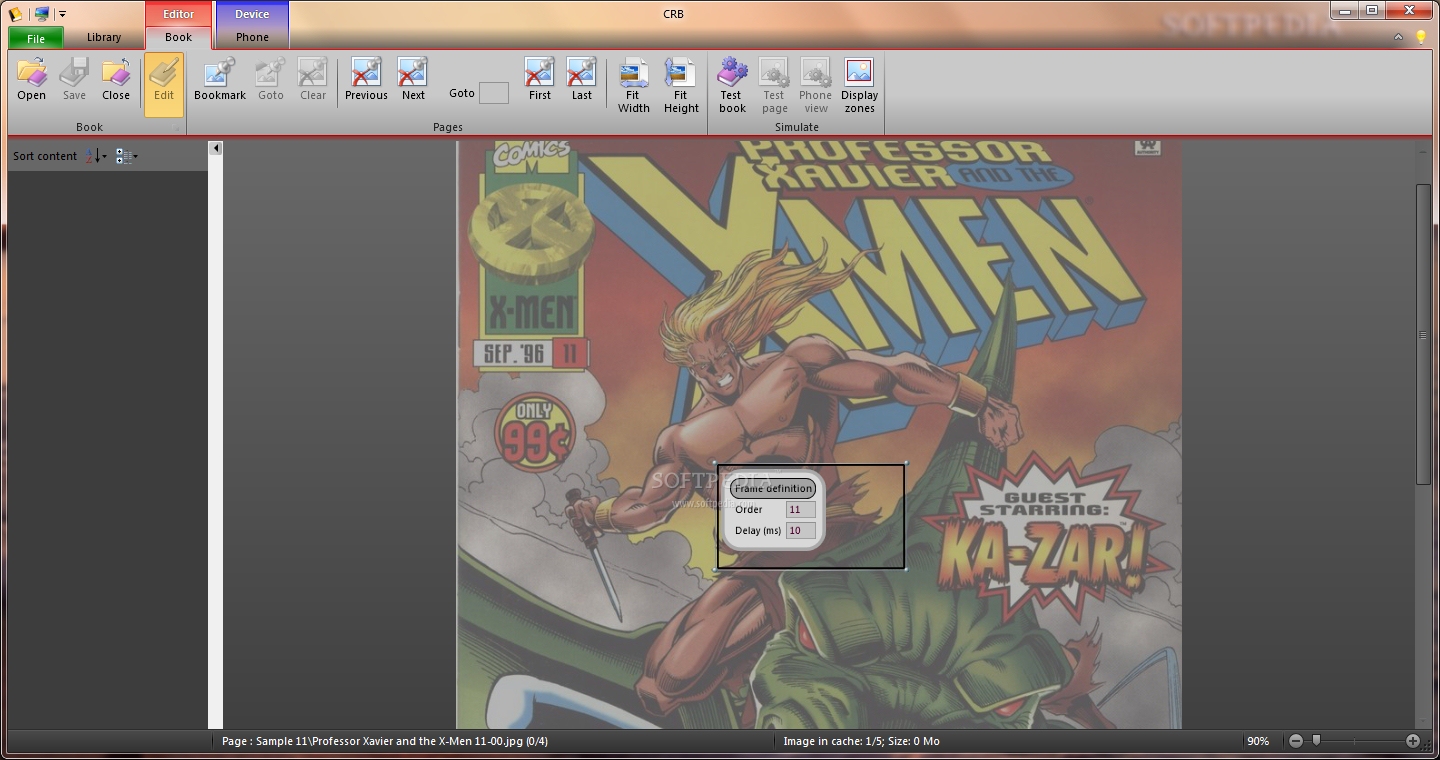
Task: Open the tree view options dropdown
Action: pyautogui.click(x=127, y=156)
